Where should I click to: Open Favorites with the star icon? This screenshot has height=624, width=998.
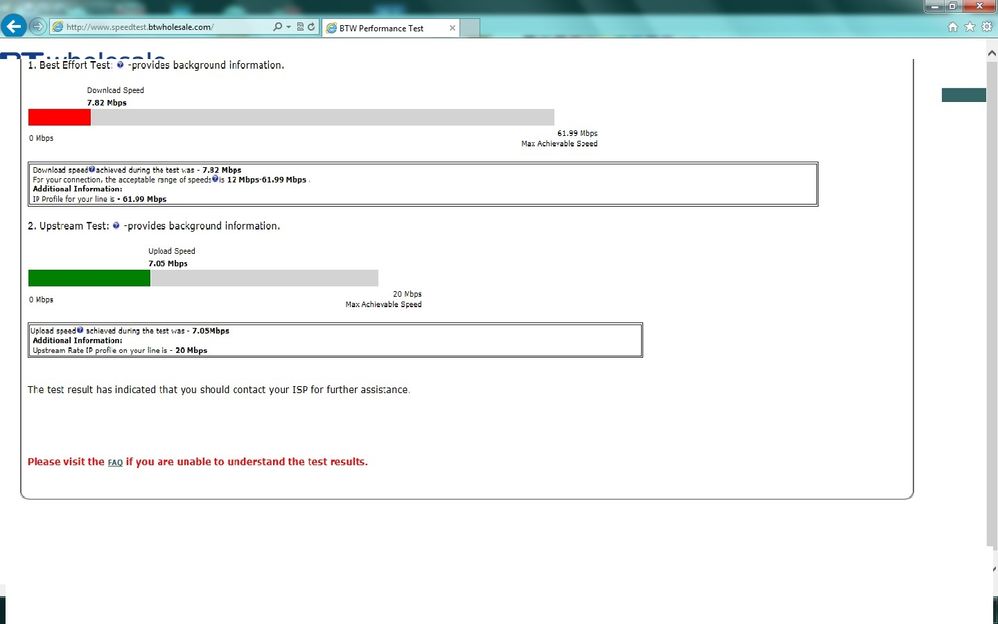(969, 27)
